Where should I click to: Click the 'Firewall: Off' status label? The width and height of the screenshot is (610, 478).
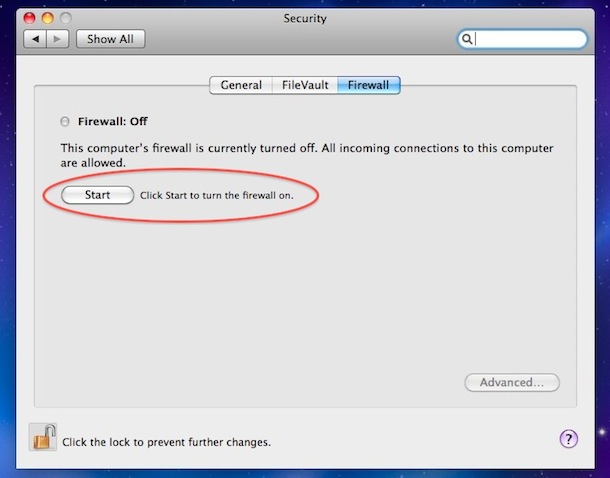[112, 121]
